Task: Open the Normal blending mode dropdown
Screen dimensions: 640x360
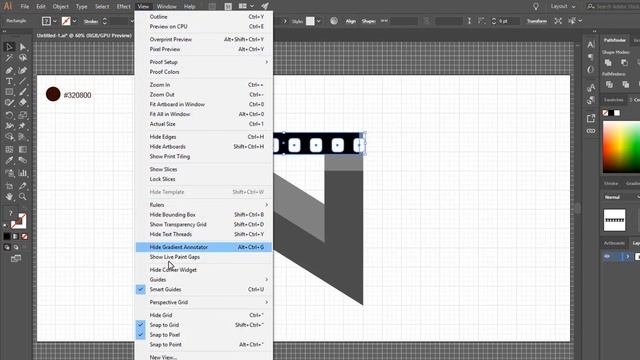Action: pyautogui.click(x=621, y=197)
